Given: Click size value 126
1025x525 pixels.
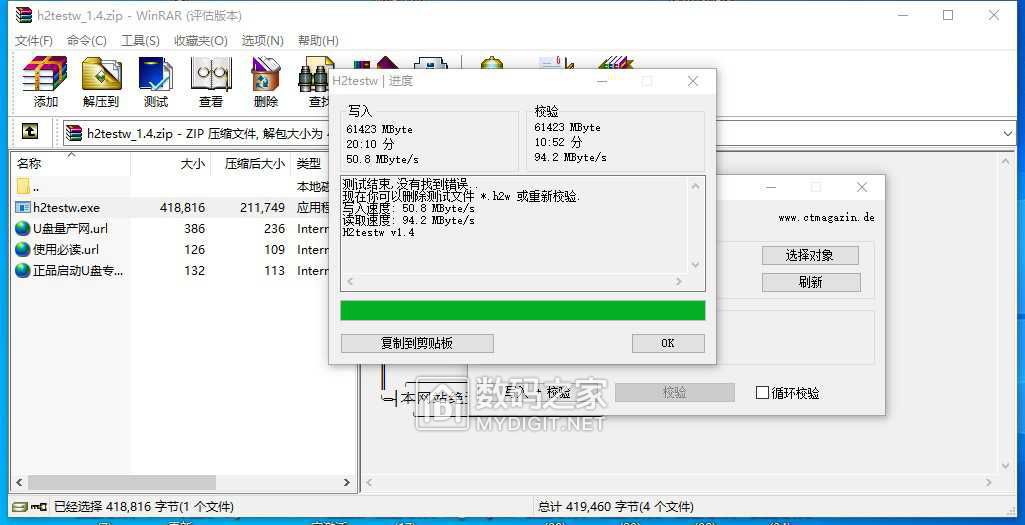Looking at the screenshot, I should pos(194,250).
